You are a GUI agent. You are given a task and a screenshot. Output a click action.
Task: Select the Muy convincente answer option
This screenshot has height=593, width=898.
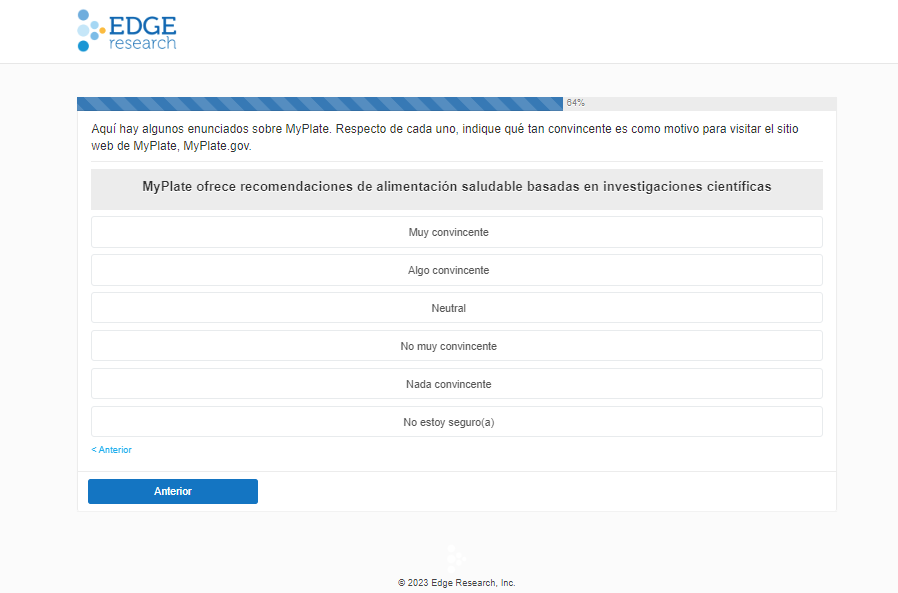pyautogui.click(x=456, y=232)
